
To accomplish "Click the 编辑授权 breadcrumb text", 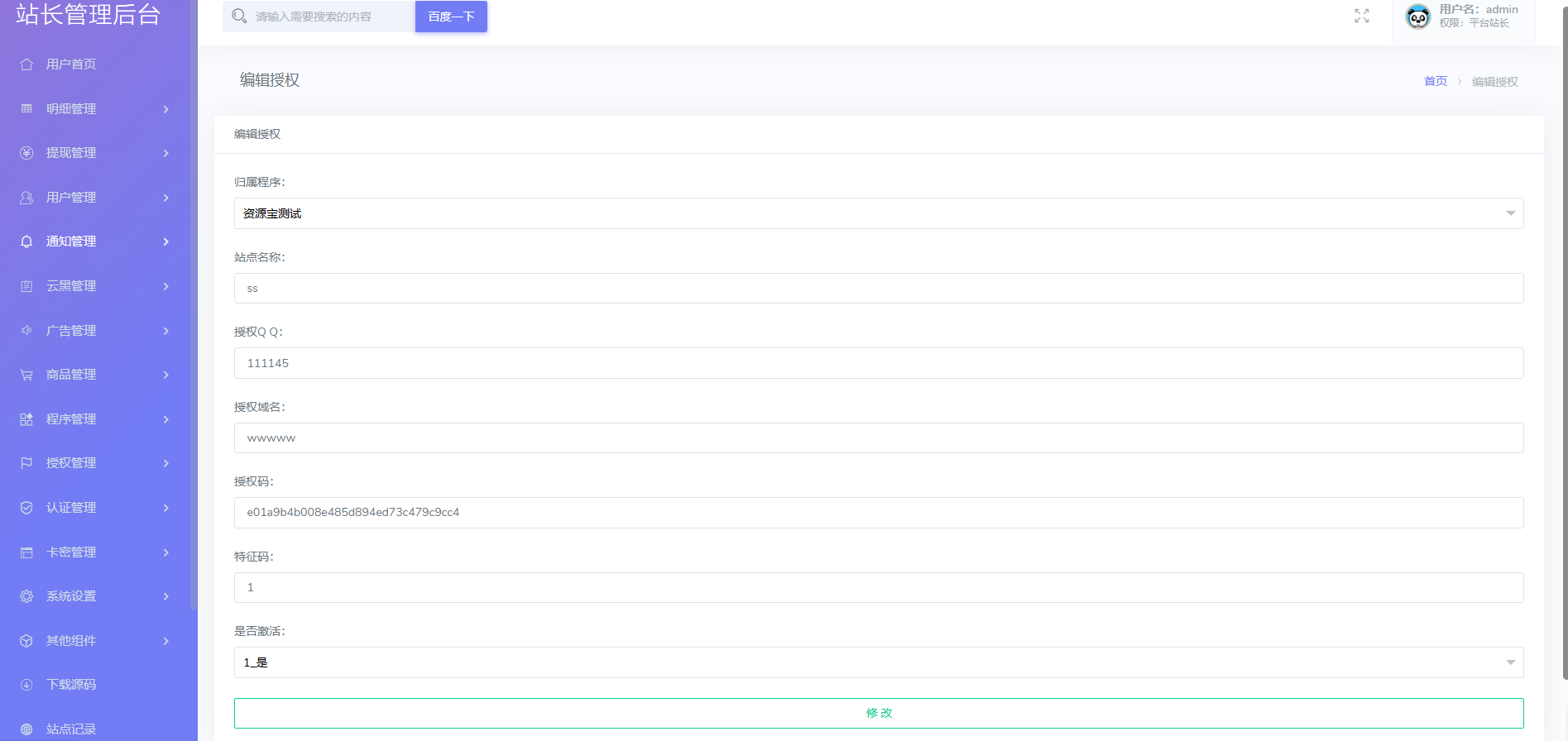I will 1494,82.
